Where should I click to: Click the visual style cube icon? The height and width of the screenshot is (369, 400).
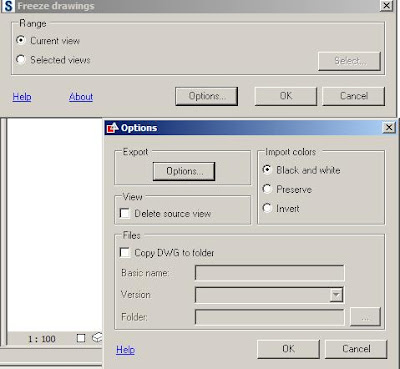click(97, 338)
